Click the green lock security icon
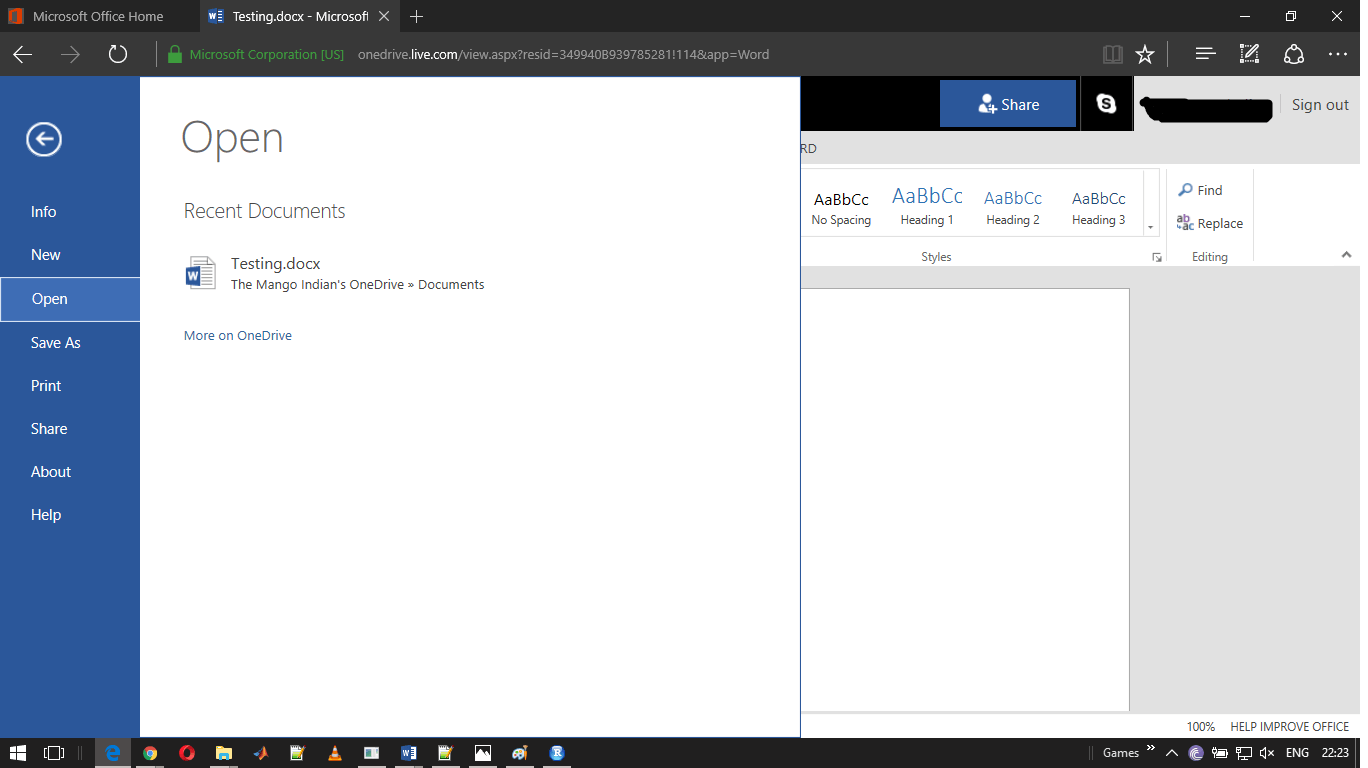 tap(175, 54)
